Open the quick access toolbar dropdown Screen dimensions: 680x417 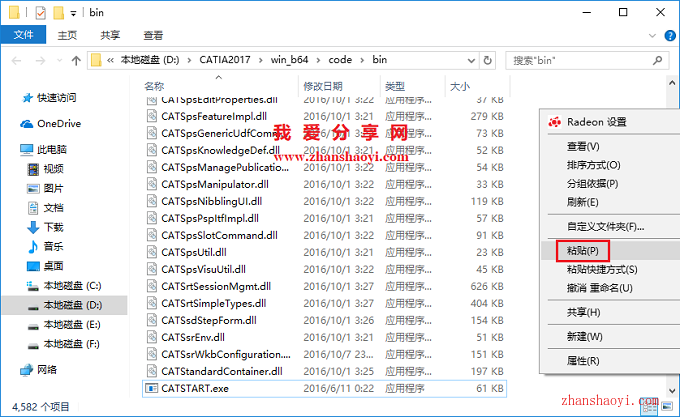point(73,13)
